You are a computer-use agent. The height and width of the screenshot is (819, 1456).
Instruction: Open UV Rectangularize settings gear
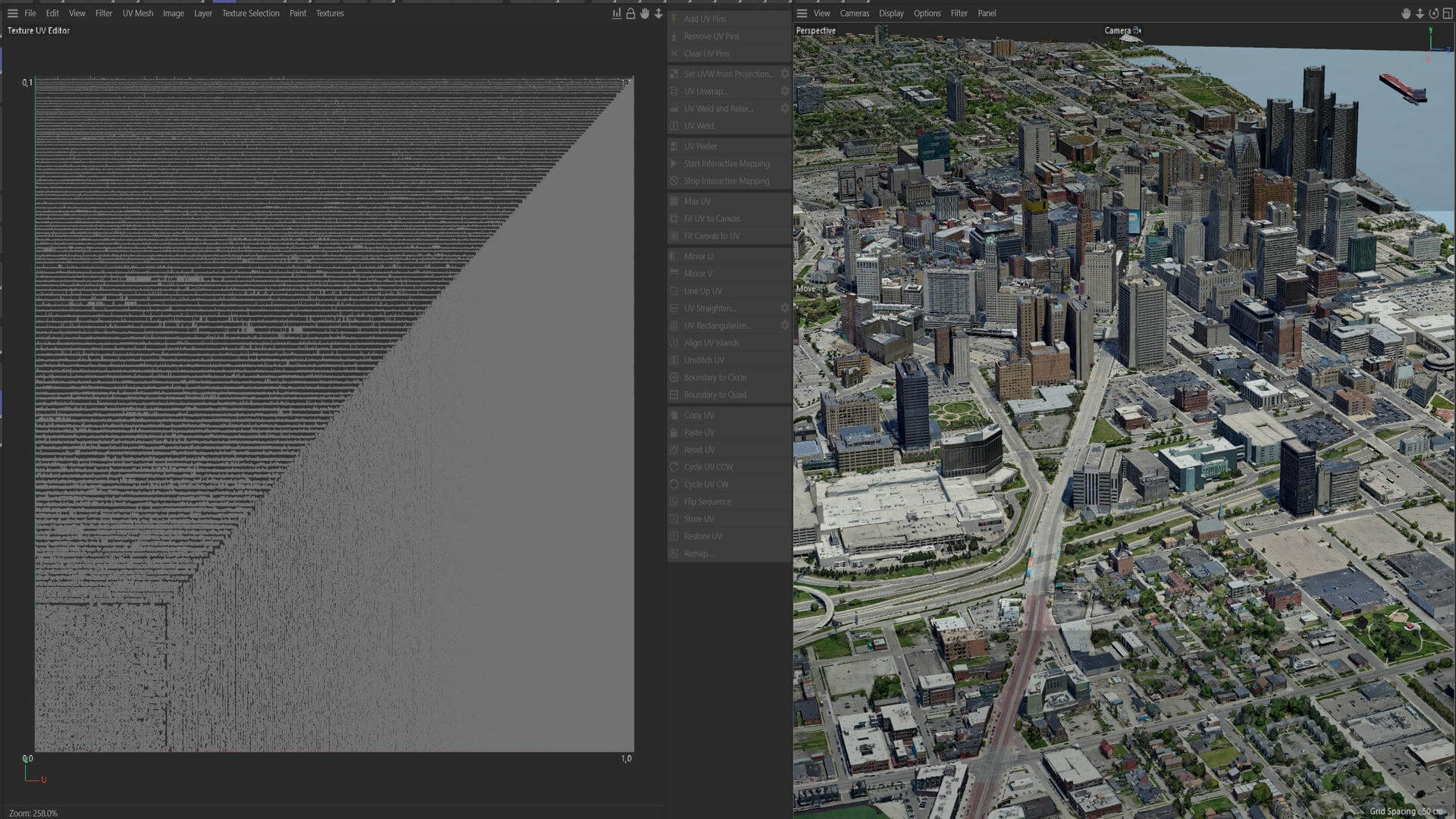click(x=785, y=326)
